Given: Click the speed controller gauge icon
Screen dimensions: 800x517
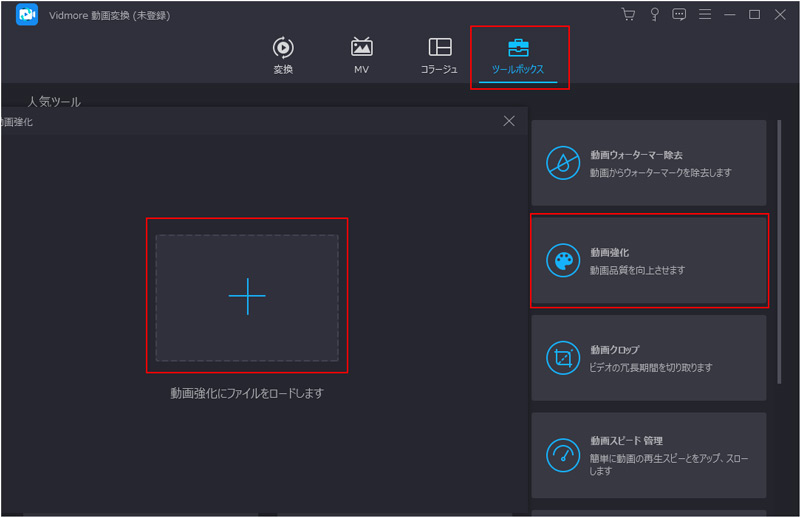Looking at the screenshot, I should tap(563, 455).
